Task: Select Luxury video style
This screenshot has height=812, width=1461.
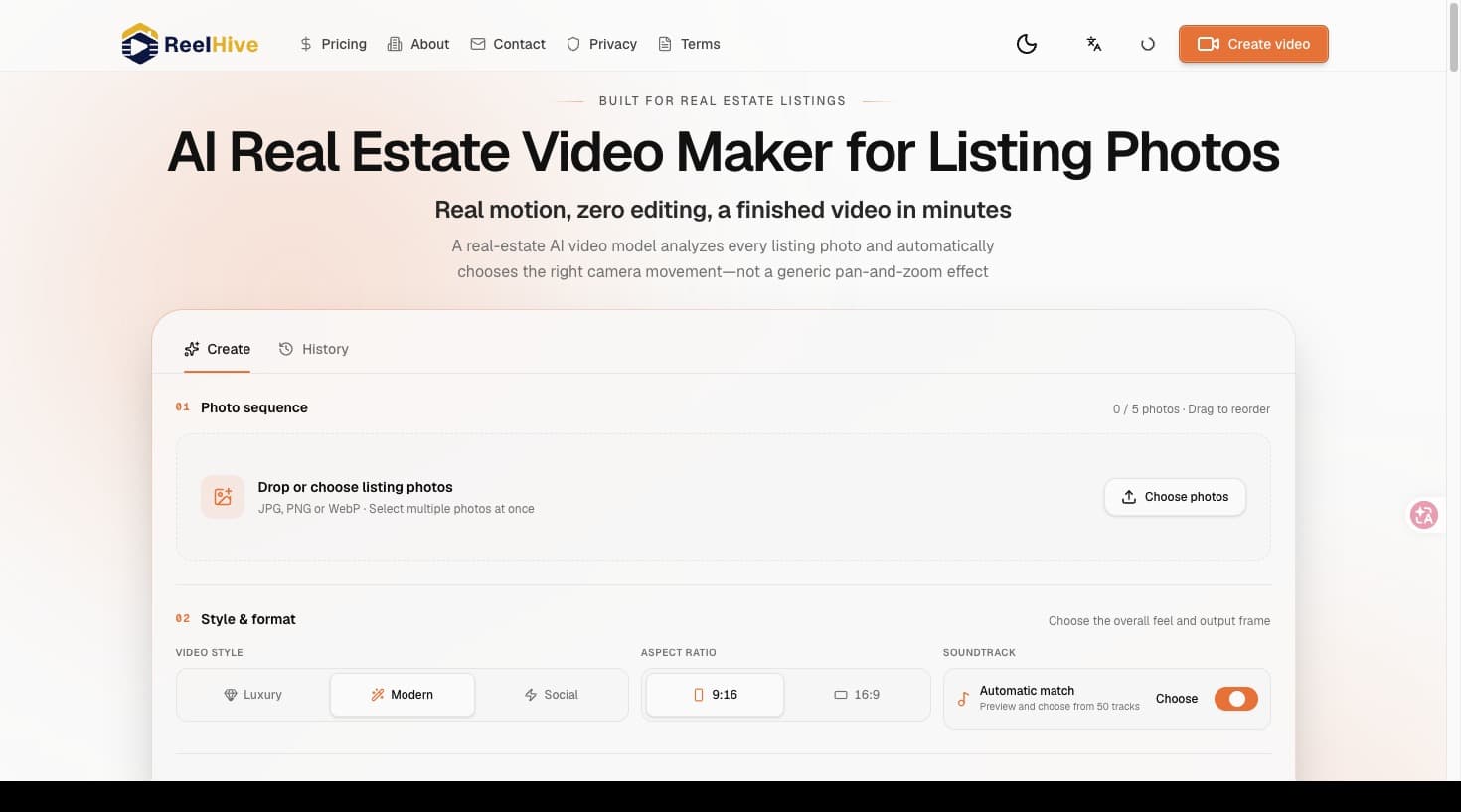Action: pos(253,695)
